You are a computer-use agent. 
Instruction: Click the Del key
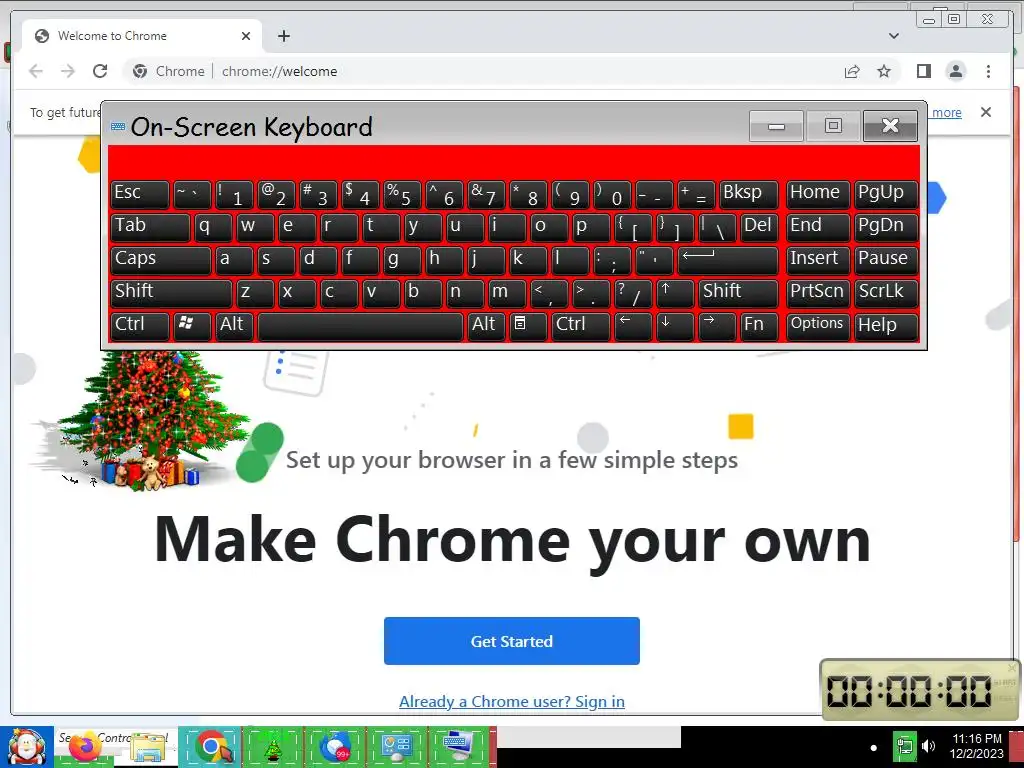tap(760, 227)
